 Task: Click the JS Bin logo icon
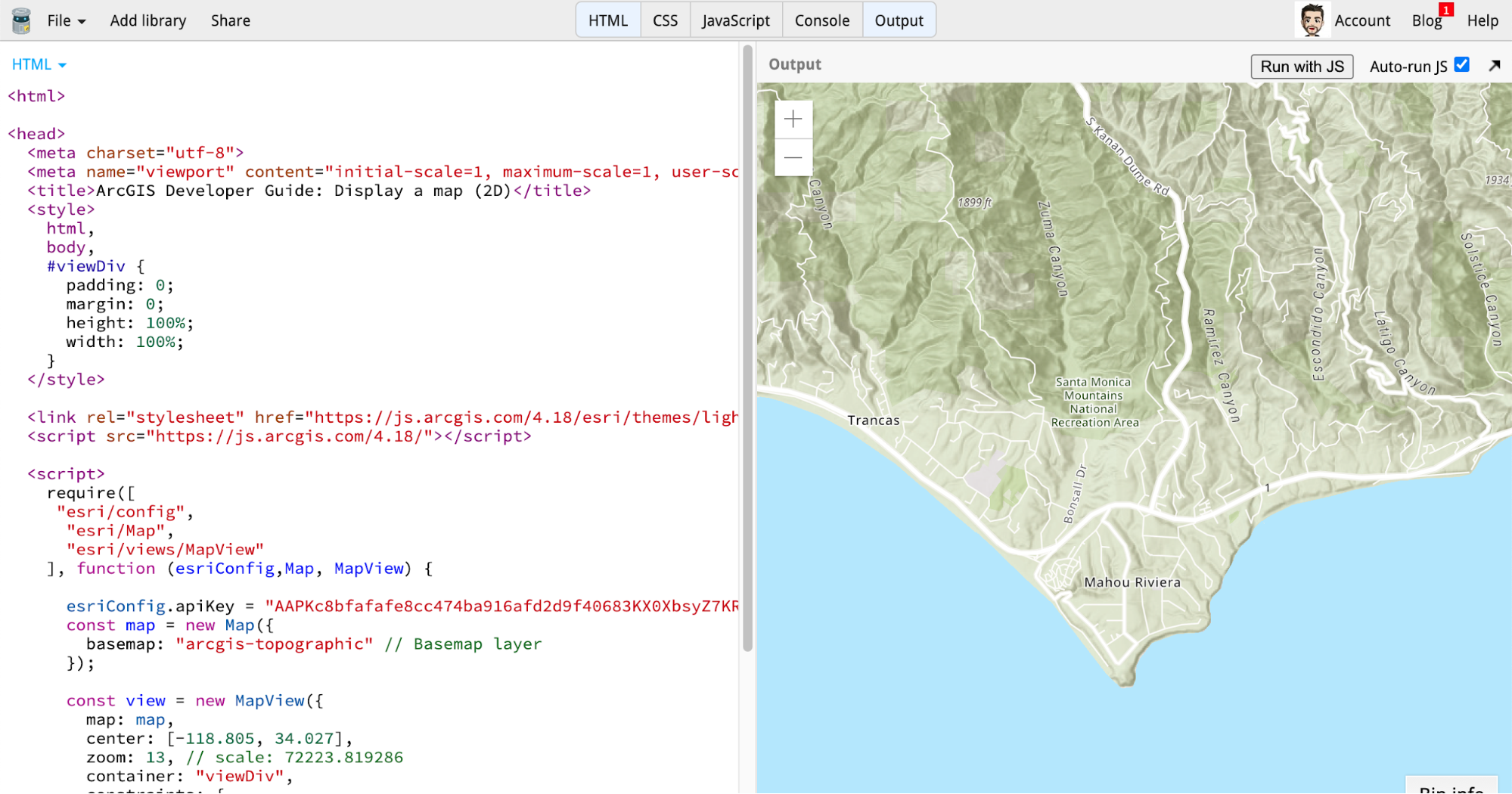(21, 20)
